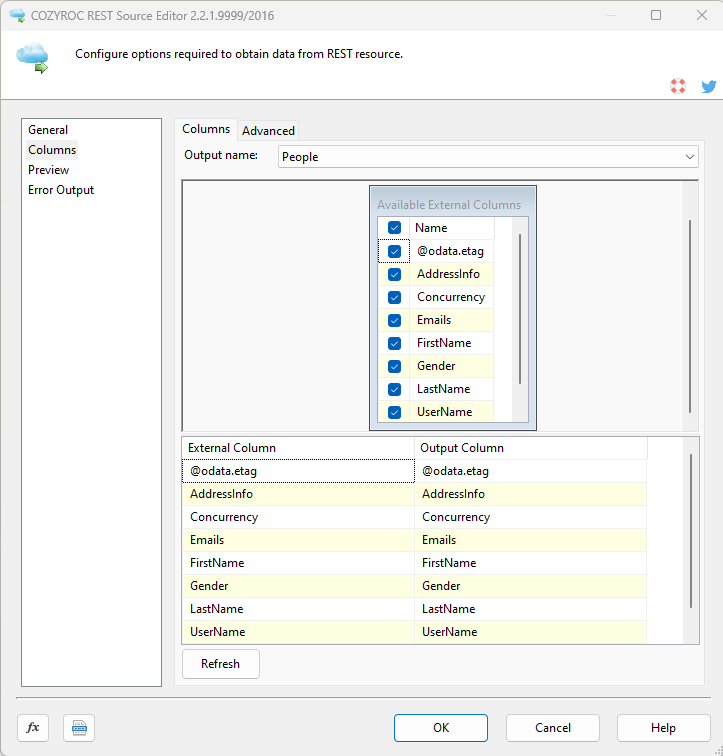Screen dimensions: 723x756
Task: Click the Cancel button
Action: coord(553,728)
